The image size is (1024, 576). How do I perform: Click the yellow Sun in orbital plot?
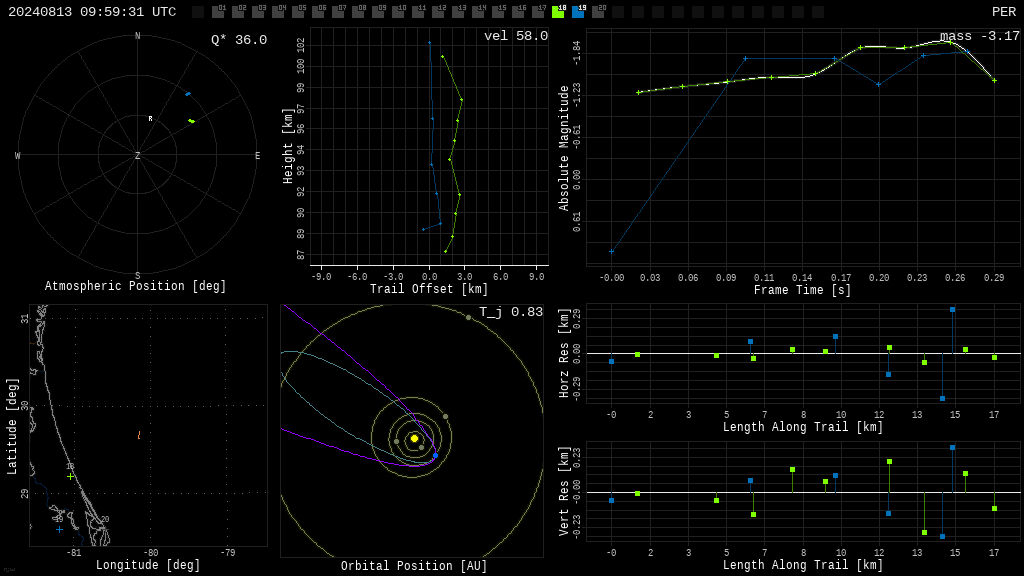(x=414, y=438)
